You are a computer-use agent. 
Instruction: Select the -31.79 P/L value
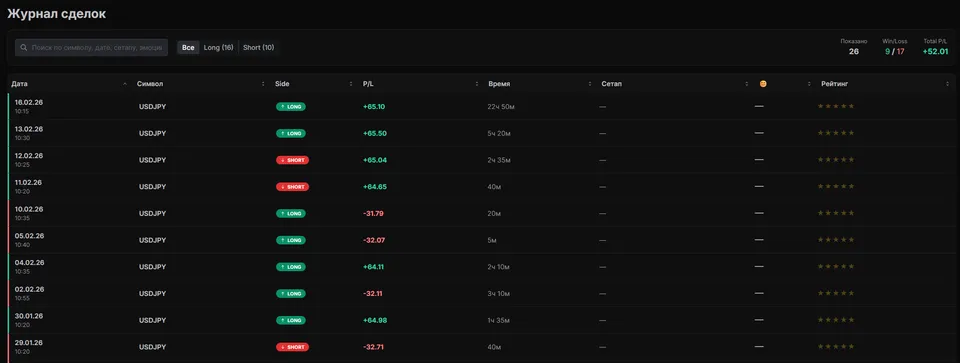coord(373,214)
